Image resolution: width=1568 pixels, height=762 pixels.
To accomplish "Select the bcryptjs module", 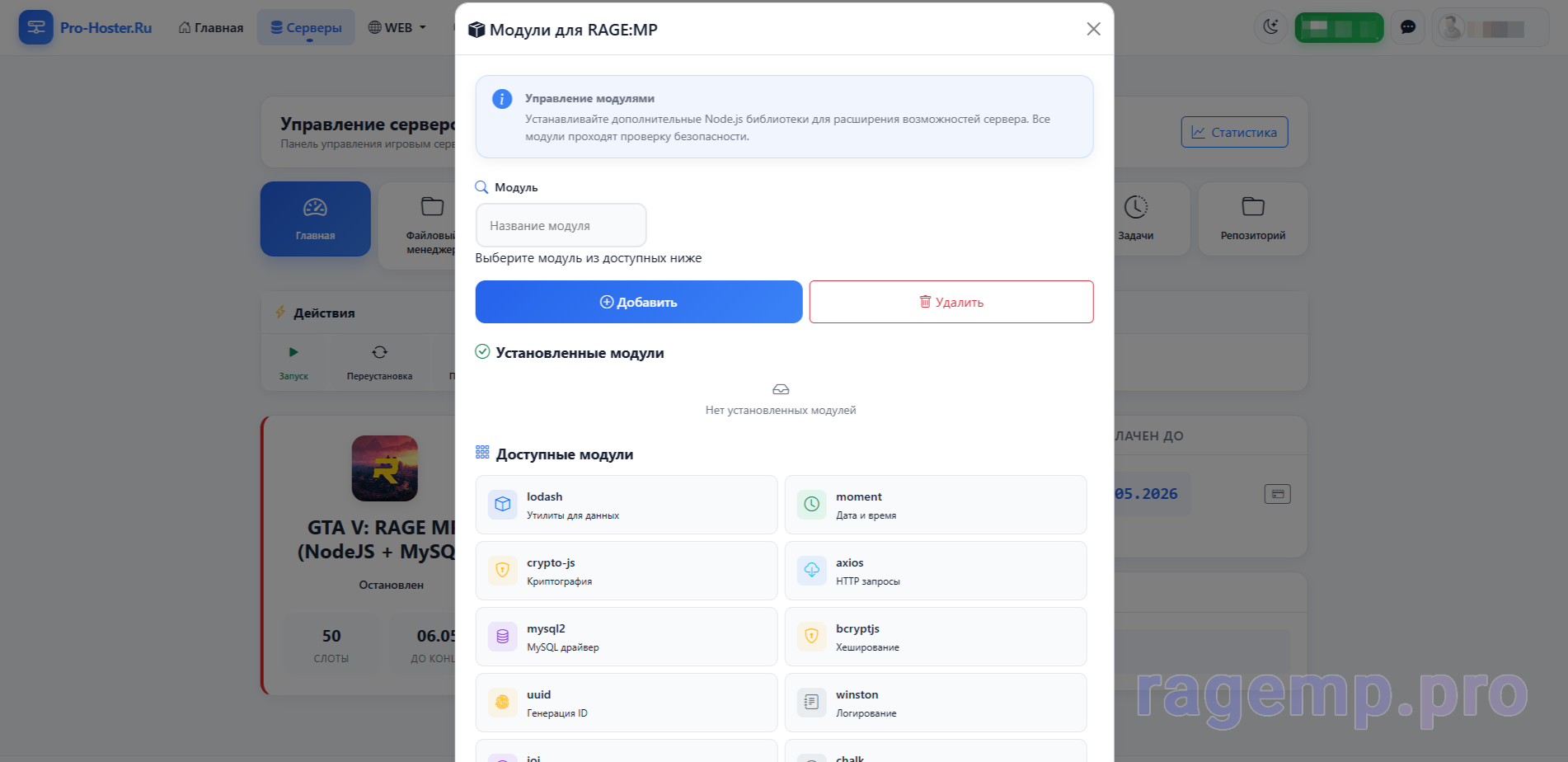I will click(x=935, y=637).
